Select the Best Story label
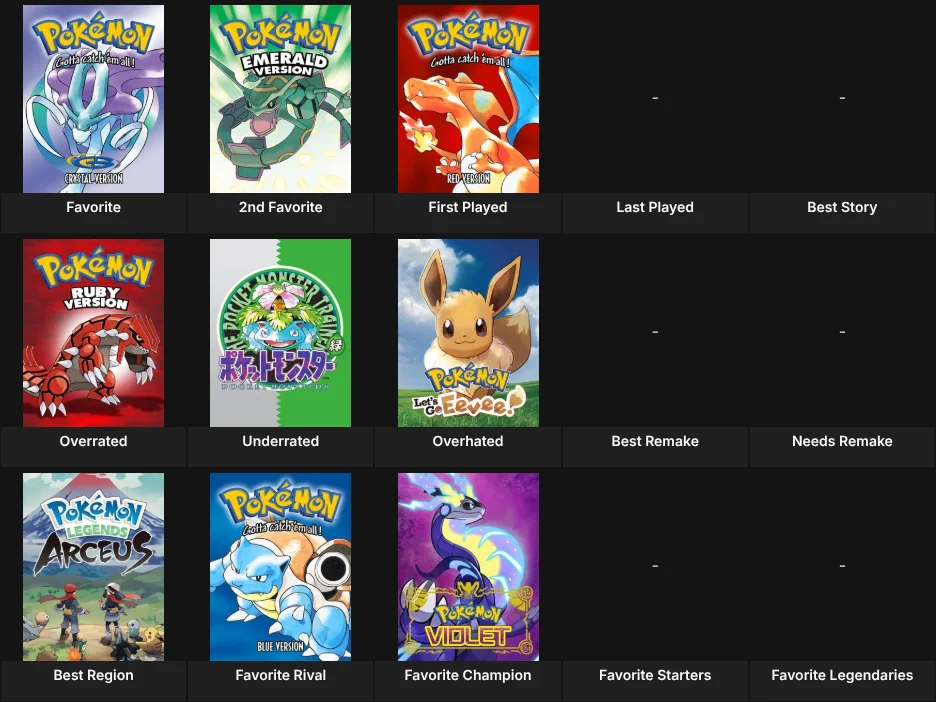The width and height of the screenshot is (936, 702). 842,207
